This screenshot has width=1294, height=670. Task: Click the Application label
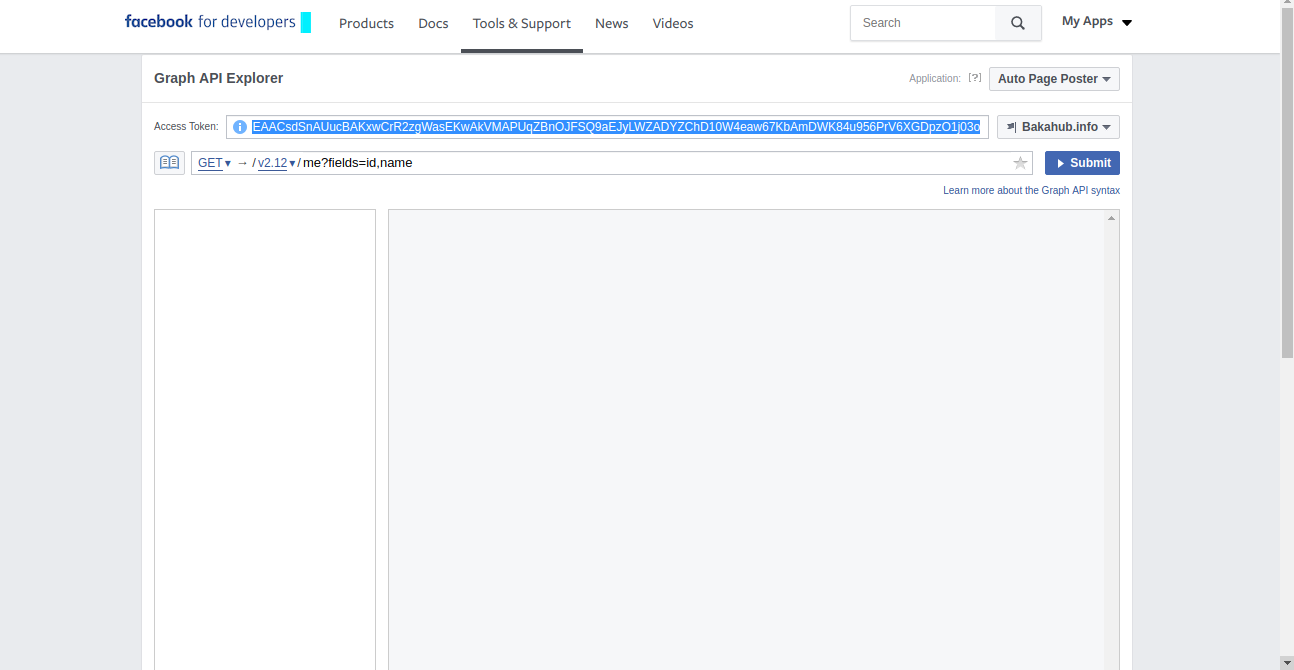coord(935,78)
